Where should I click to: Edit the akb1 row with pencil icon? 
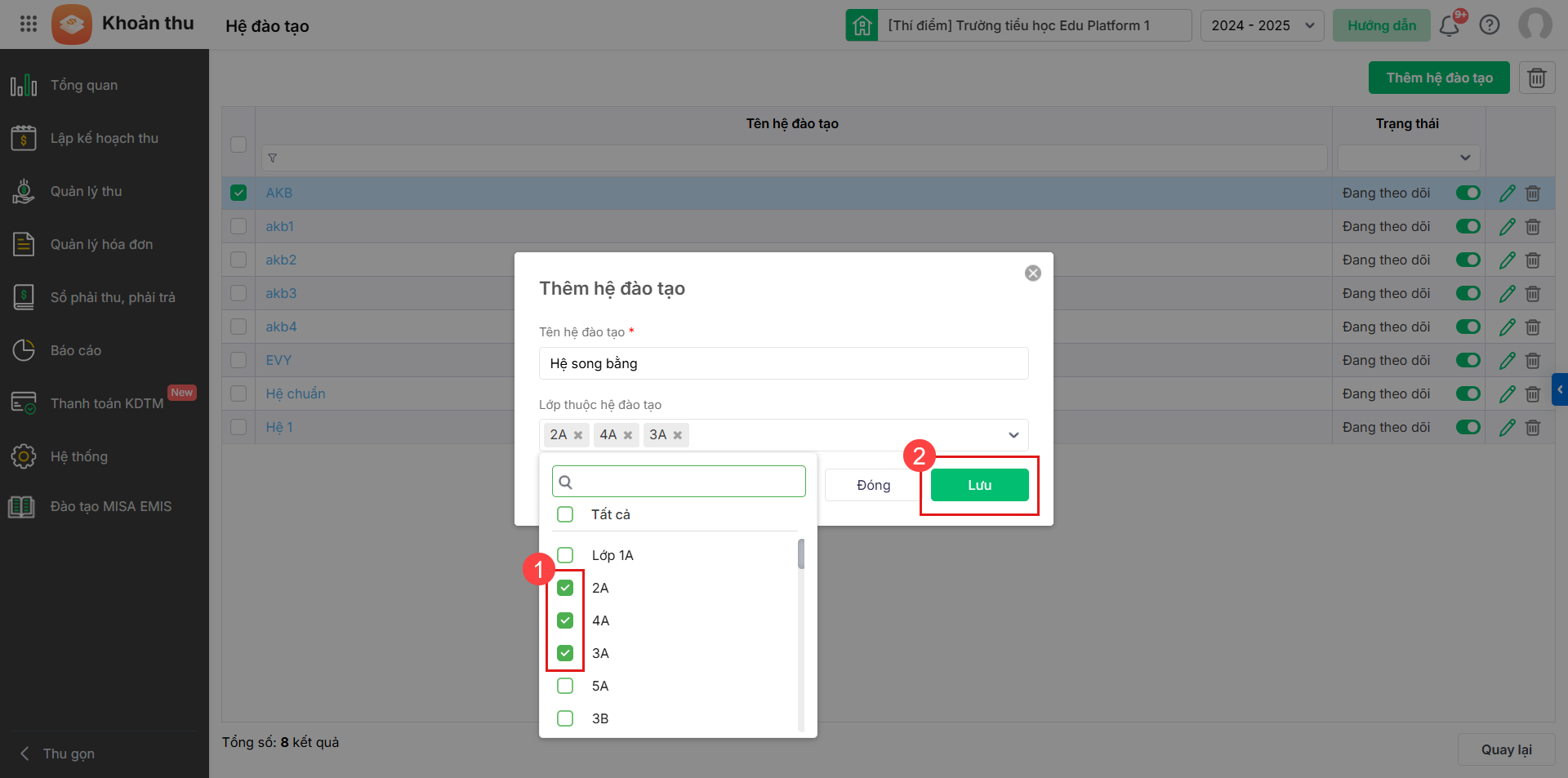pyautogui.click(x=1507, y=227)
